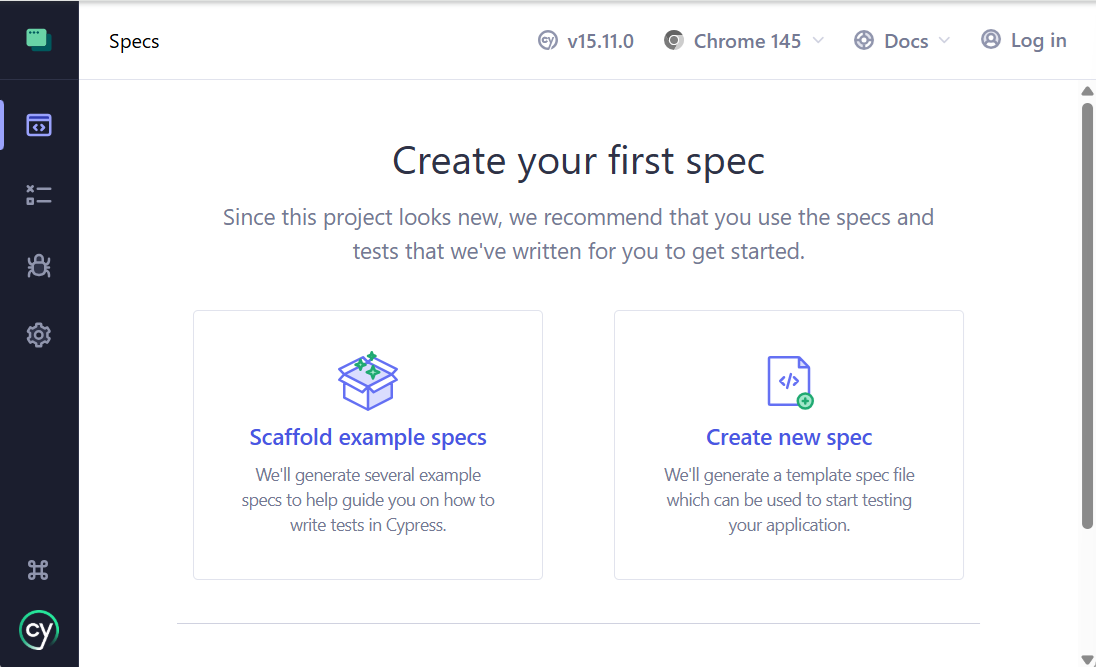Click the vertical scrollbar thumb
Viewport: 1096px width, 667px height.
tap(1088, 310)
